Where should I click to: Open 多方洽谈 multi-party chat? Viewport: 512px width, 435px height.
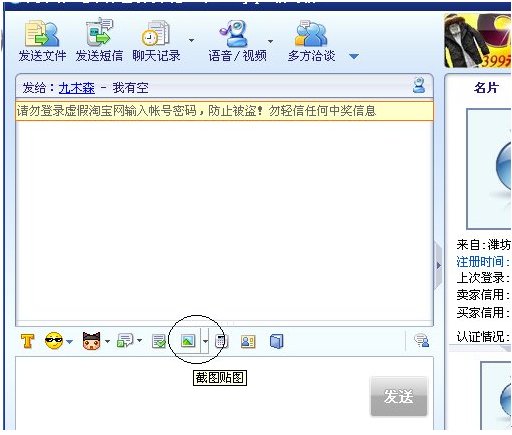click(311, 41)
